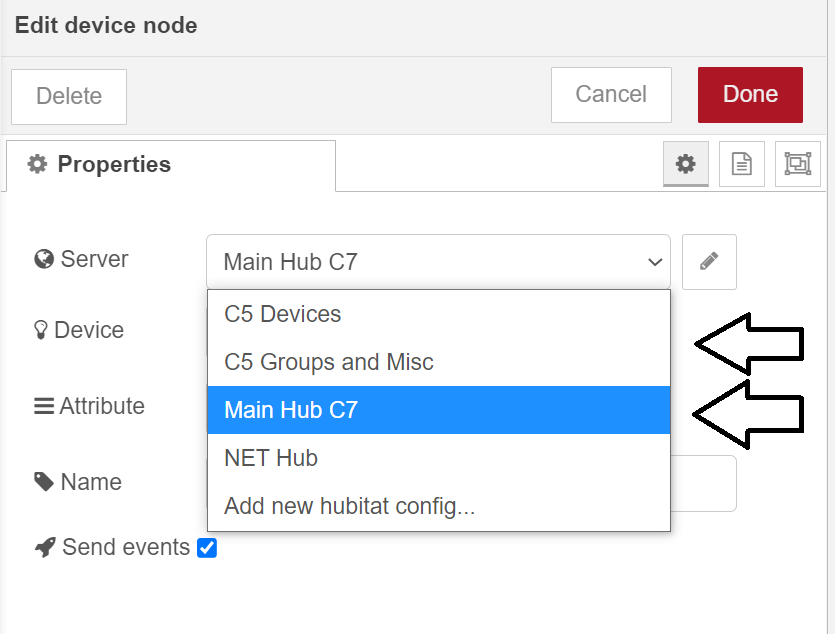The image size is (835, 634).
Task: Select C5 Devices from server list
Action: pyautogui.click(x=439, y=314)
